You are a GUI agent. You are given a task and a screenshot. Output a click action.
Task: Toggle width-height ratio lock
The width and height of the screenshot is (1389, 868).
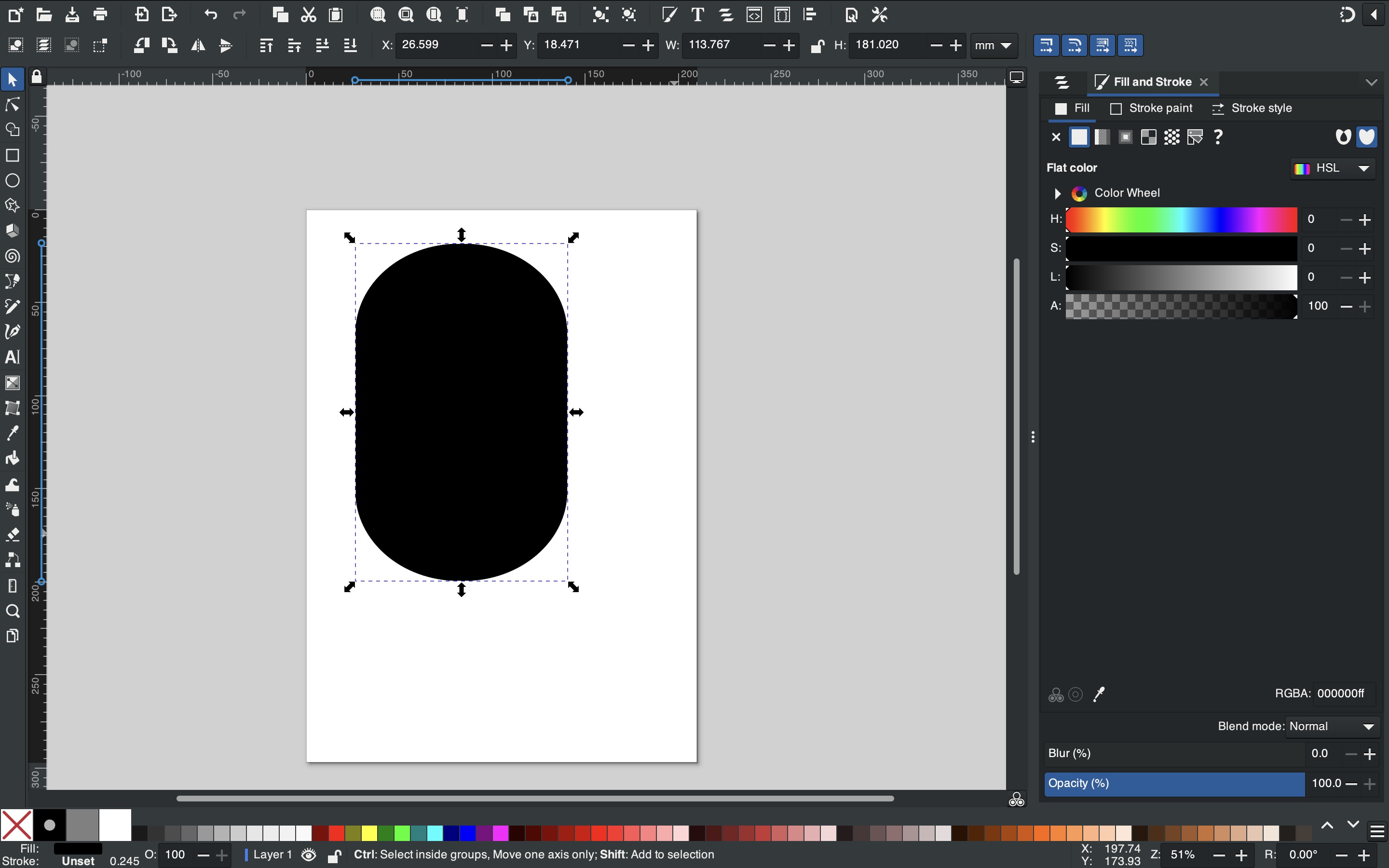(817, 45)
